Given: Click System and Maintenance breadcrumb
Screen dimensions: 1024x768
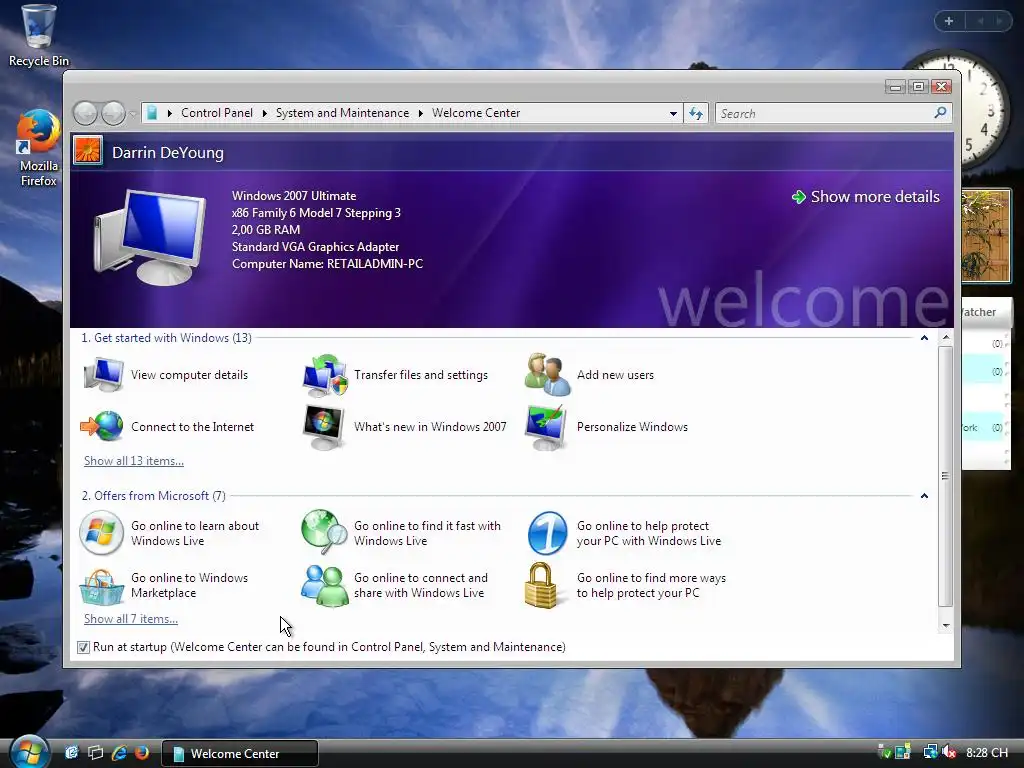Looking at the screenshot, I should pyautogui.click(x=342, y=113).
